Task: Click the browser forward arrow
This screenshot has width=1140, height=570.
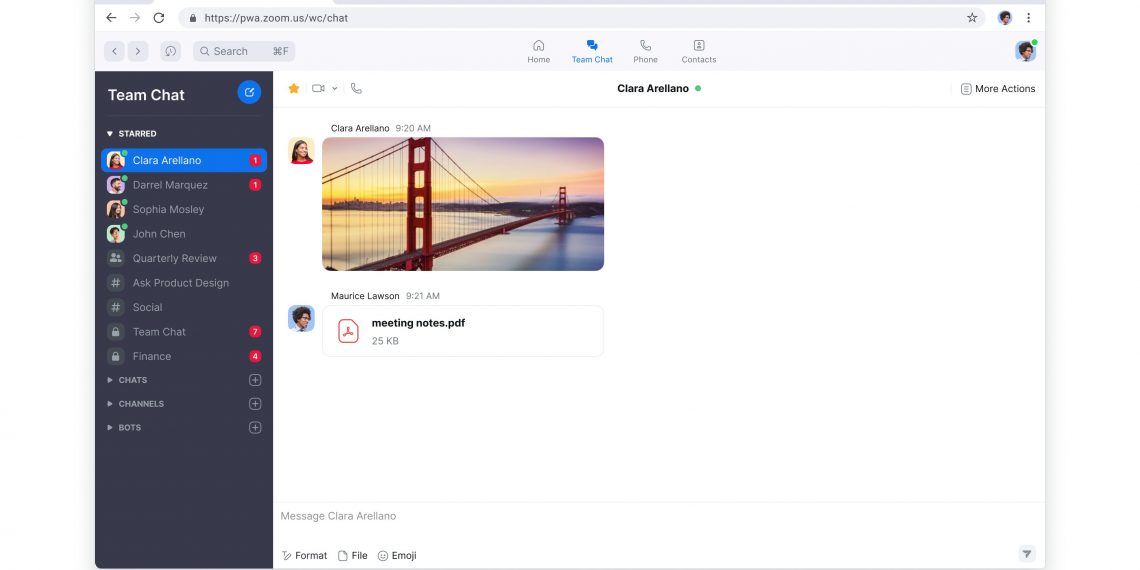Action: [135, 18]
